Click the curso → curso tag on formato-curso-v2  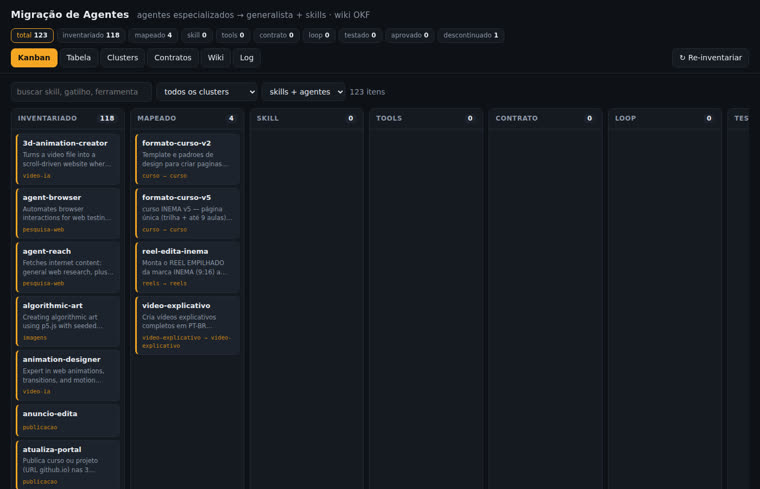point(164,176)
